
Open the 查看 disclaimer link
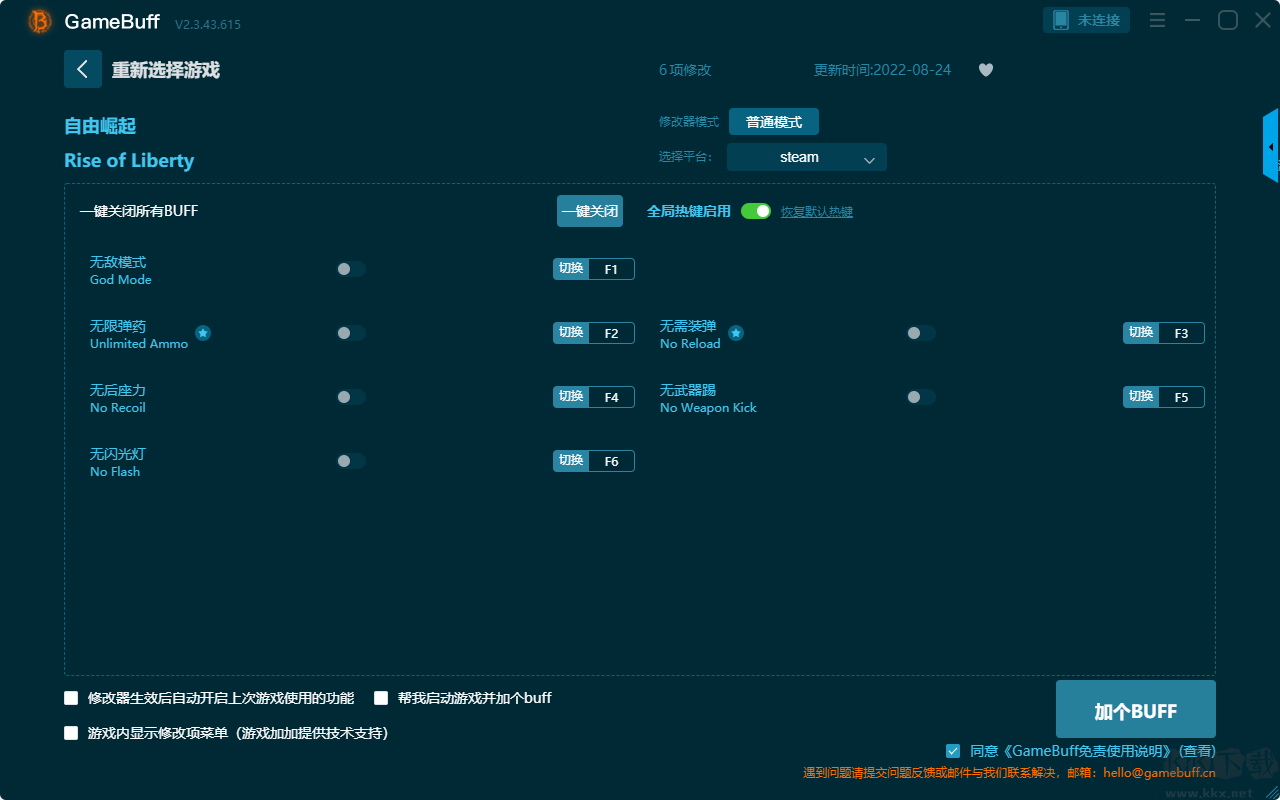click(x=1197, y=751)
